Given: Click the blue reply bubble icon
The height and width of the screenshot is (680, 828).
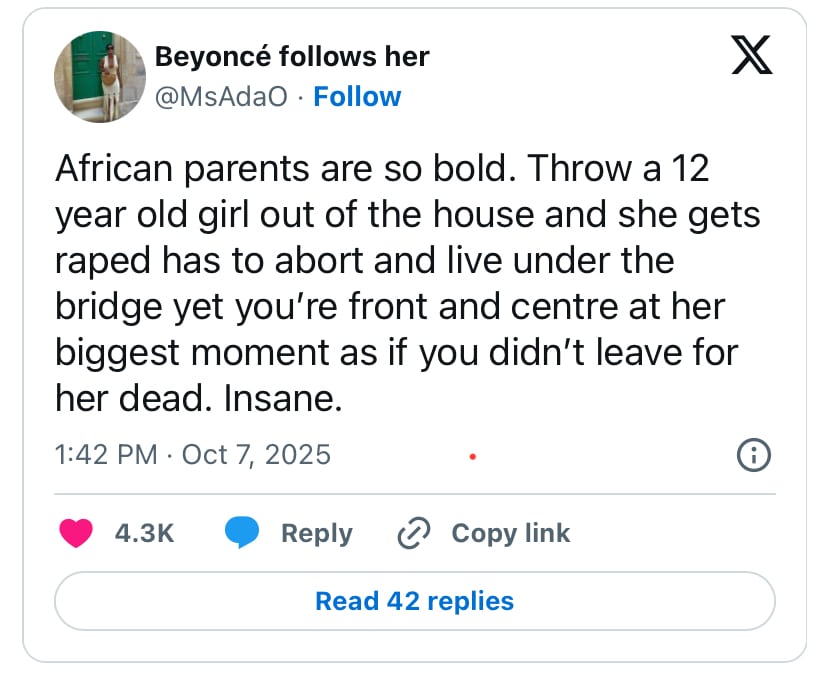Looking at the screenshot, I should point(241,534).
